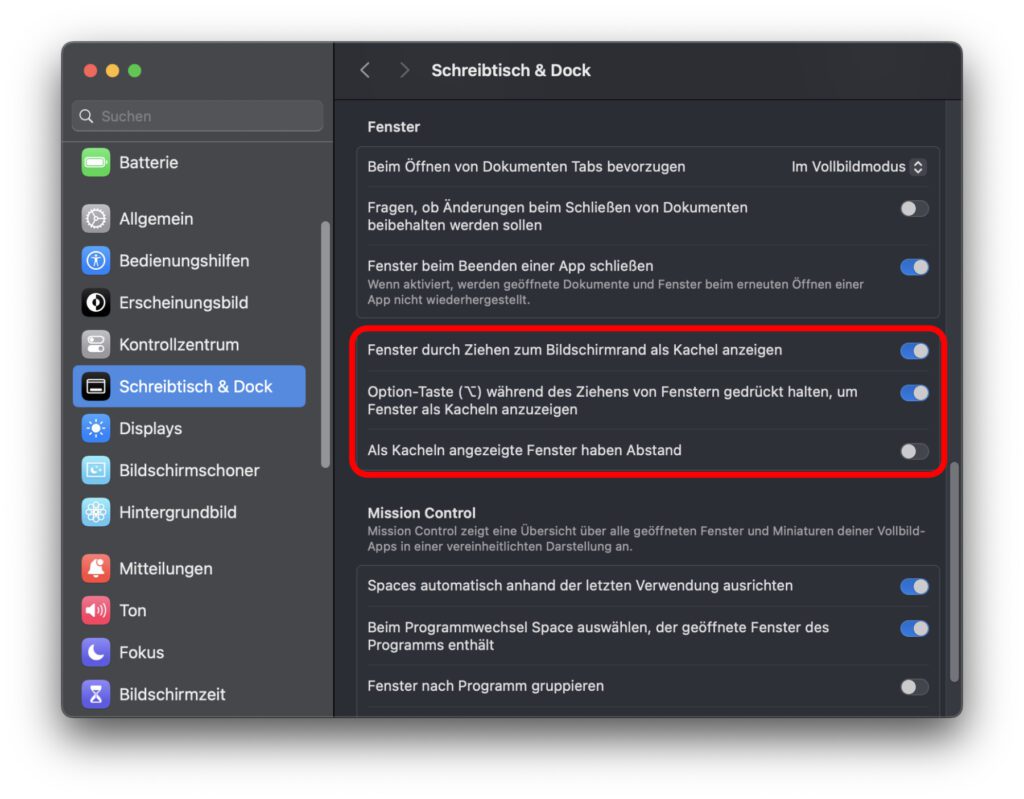Open the Fokus settings pane
Image resolution: width=1024 pixels, height=799 pixels.
(x=96, y=652)
